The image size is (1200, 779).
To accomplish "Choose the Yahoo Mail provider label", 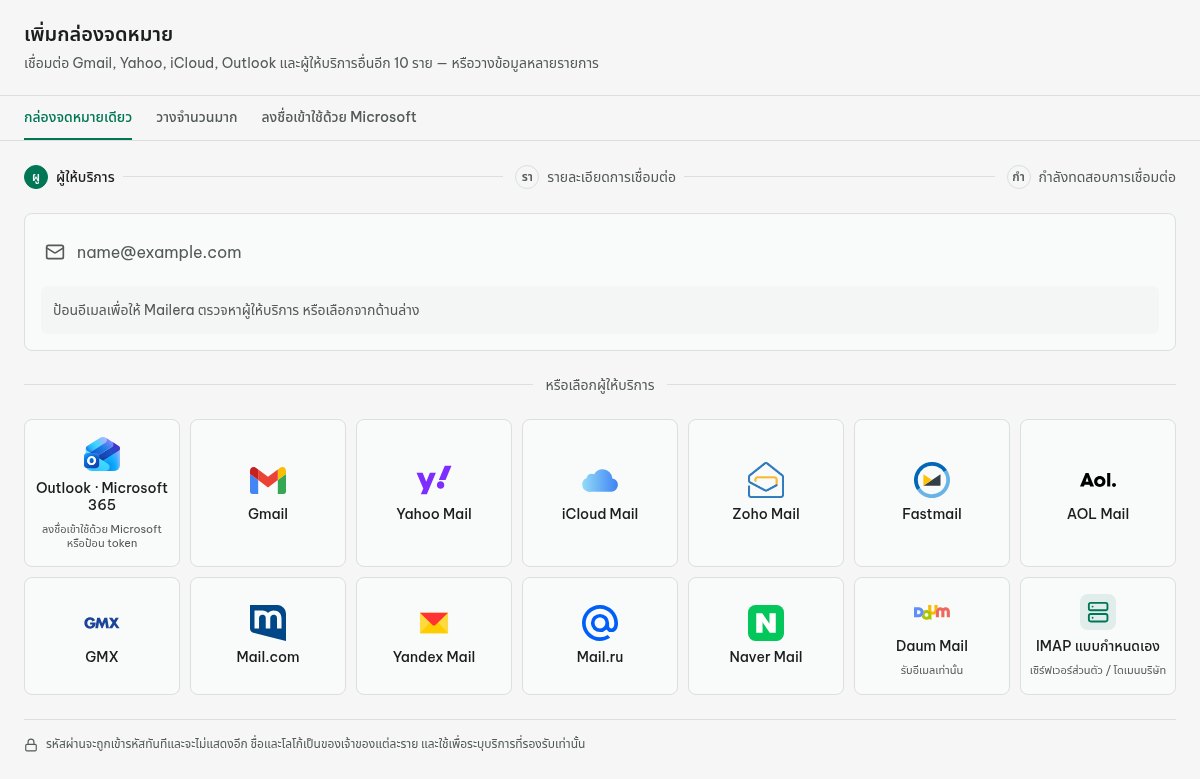I will 434,514.
